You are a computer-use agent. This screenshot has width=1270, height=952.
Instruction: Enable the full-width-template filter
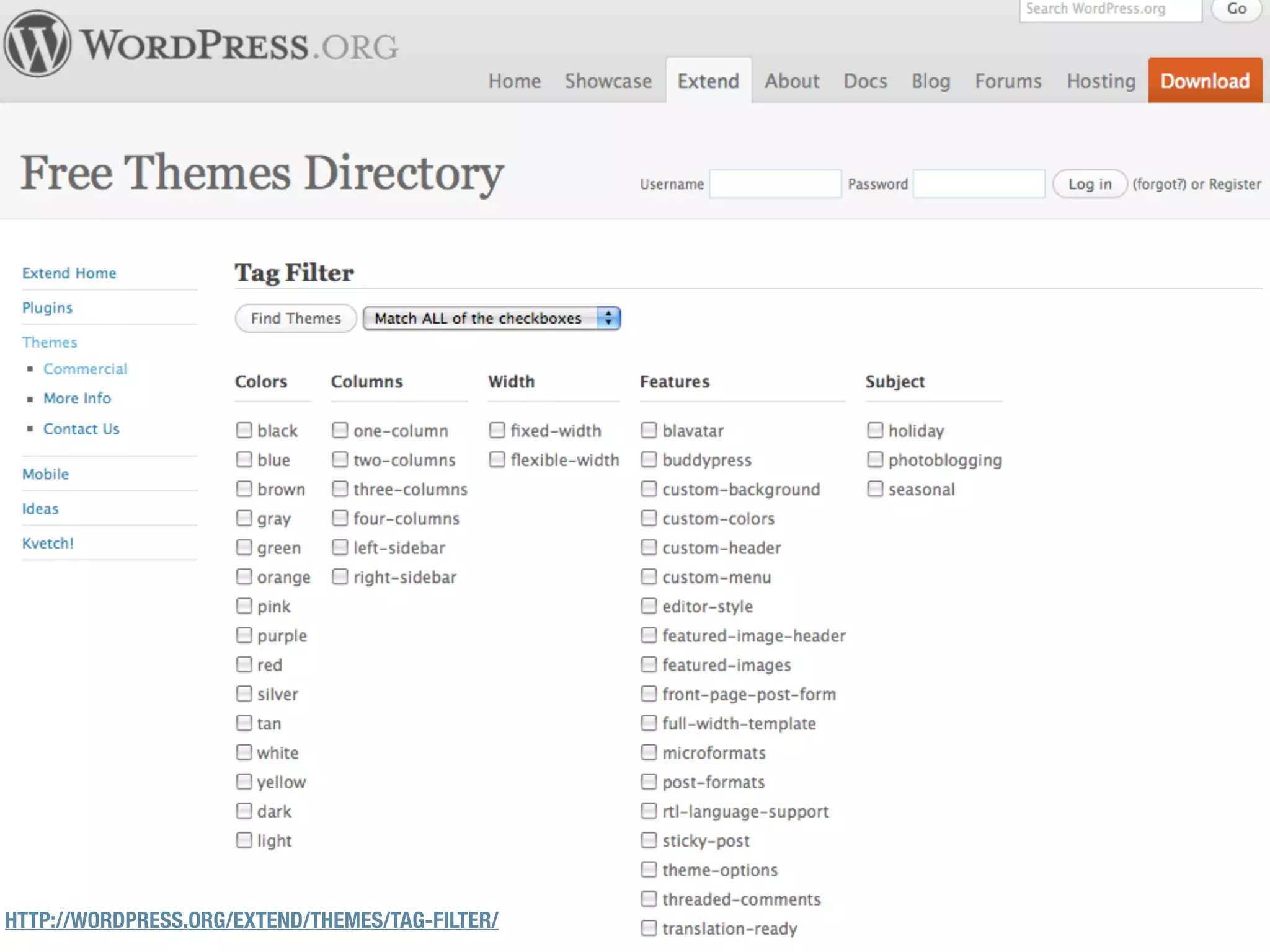(x=649, y=723)
